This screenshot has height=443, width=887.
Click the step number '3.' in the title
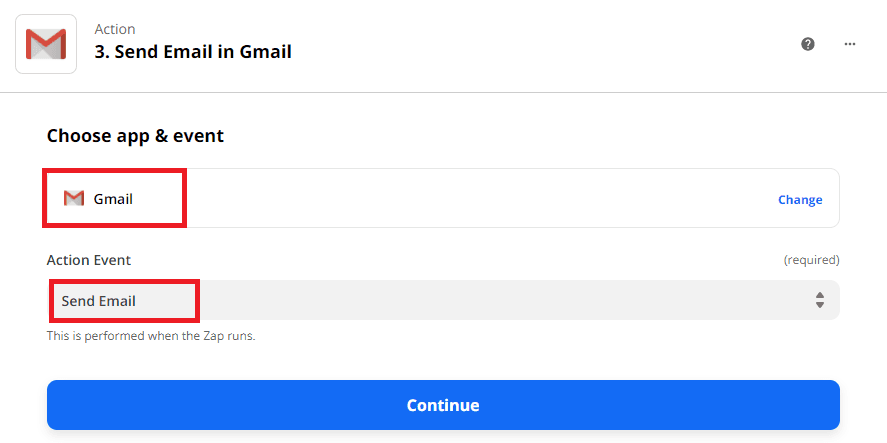102,52
